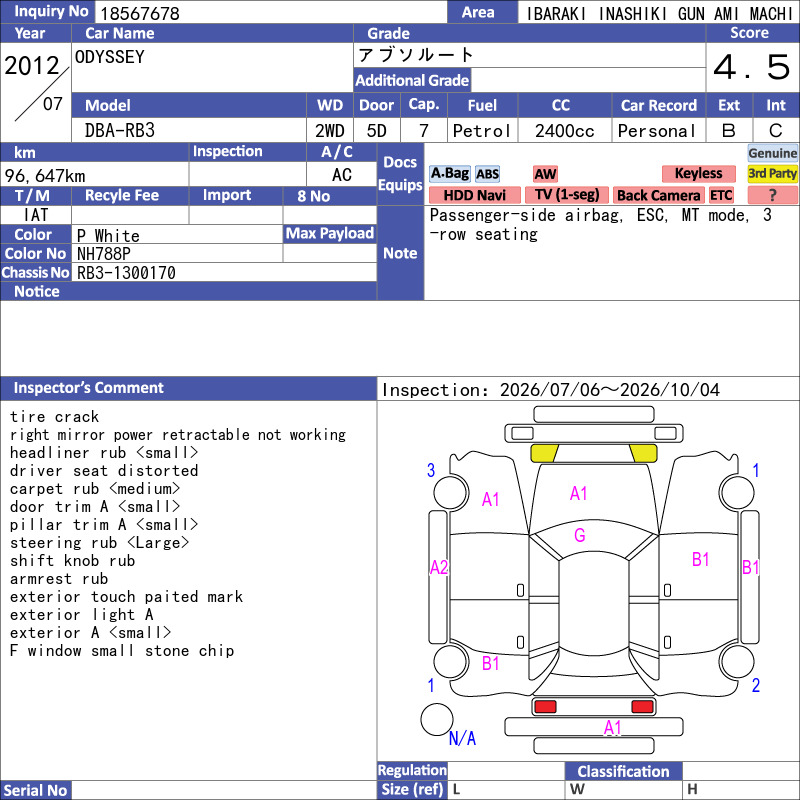
Task: Click the 'steering rub <Large>' comment
Action: click(99, 543)
